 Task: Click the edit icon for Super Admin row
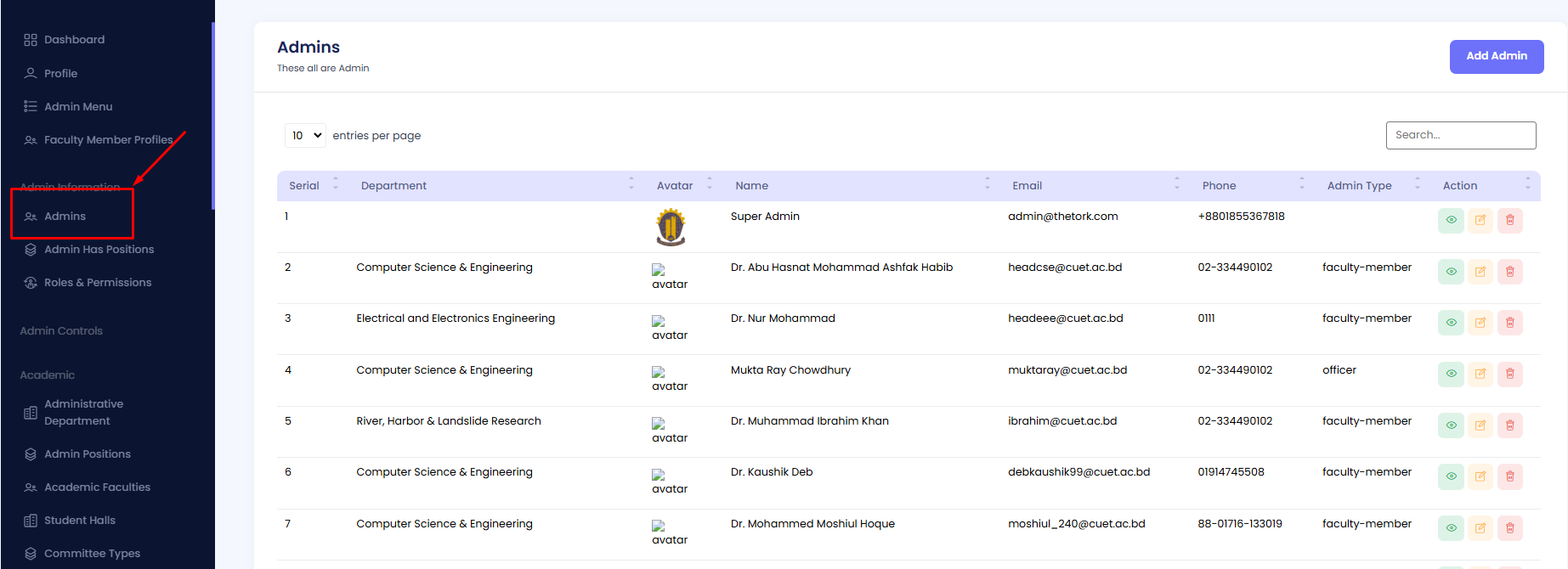[x=1480, y=220]
